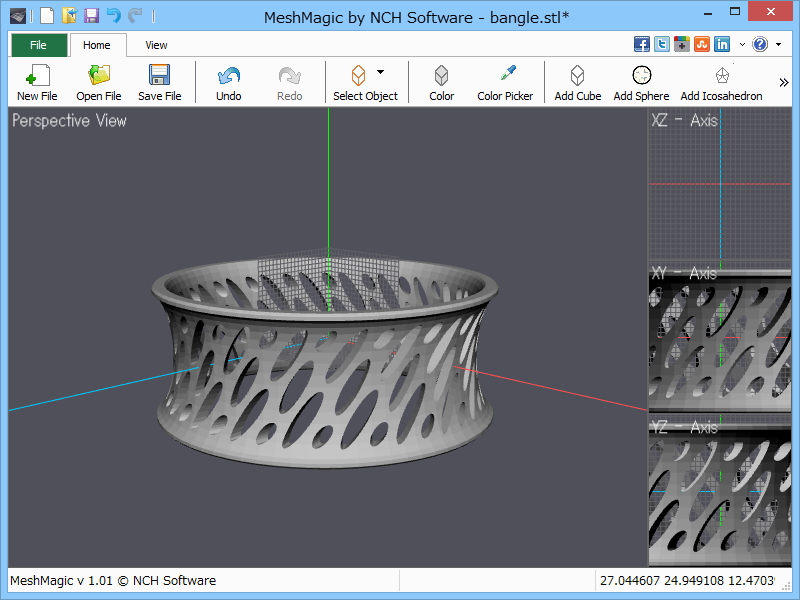
Task: Open a mesh with Open File
Action: pyautogui.click(x=98, y=82)
